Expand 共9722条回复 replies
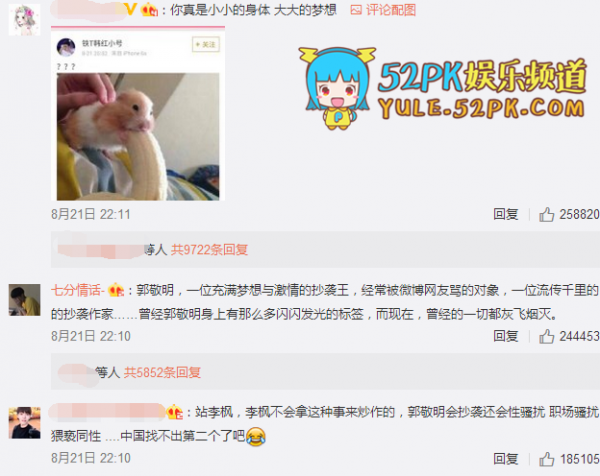 tap(209, 250)
